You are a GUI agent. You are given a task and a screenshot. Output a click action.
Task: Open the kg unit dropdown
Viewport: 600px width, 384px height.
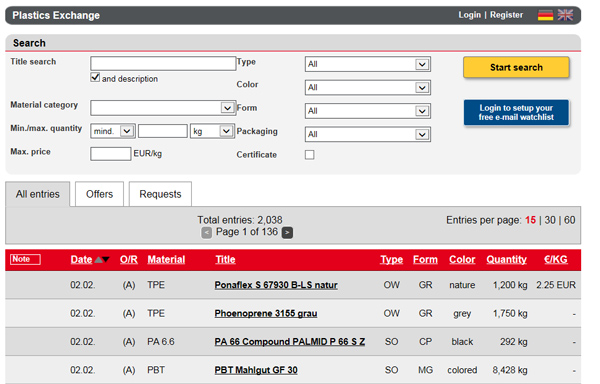(212, 131)
